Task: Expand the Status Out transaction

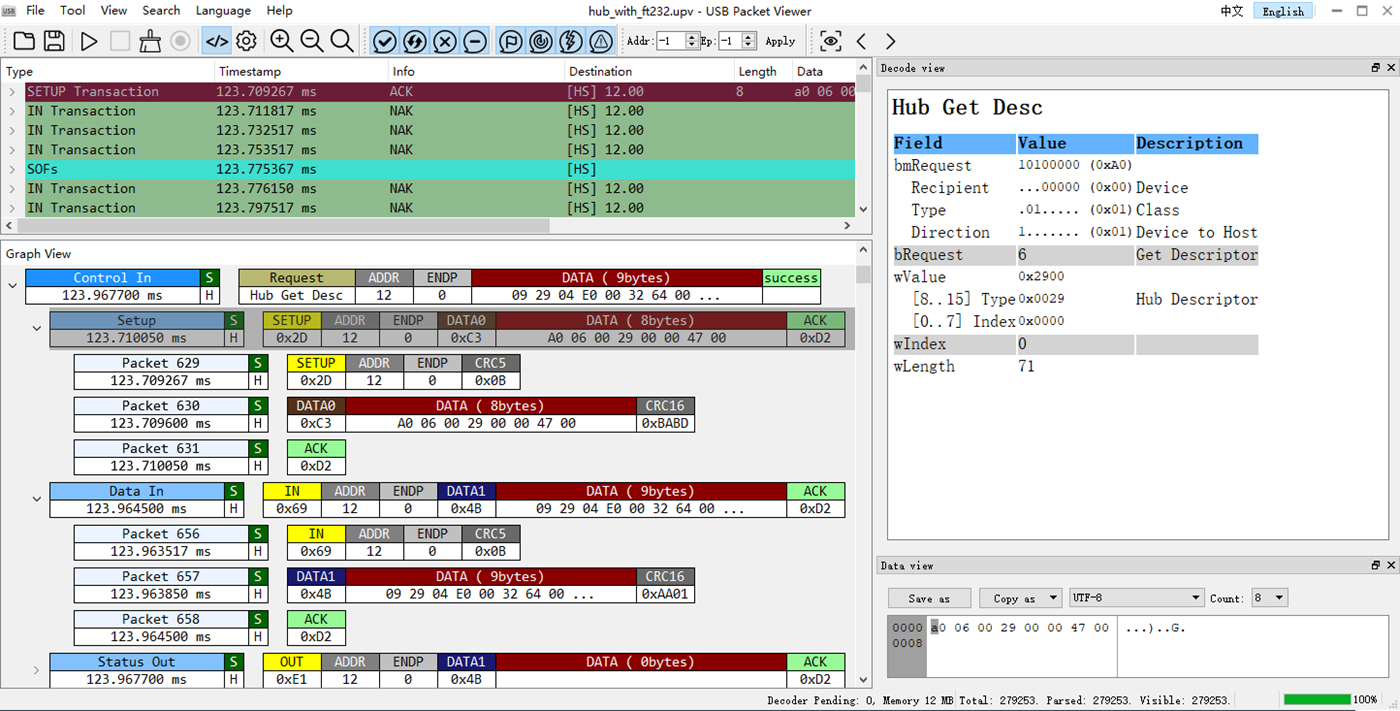Action: 36,670
